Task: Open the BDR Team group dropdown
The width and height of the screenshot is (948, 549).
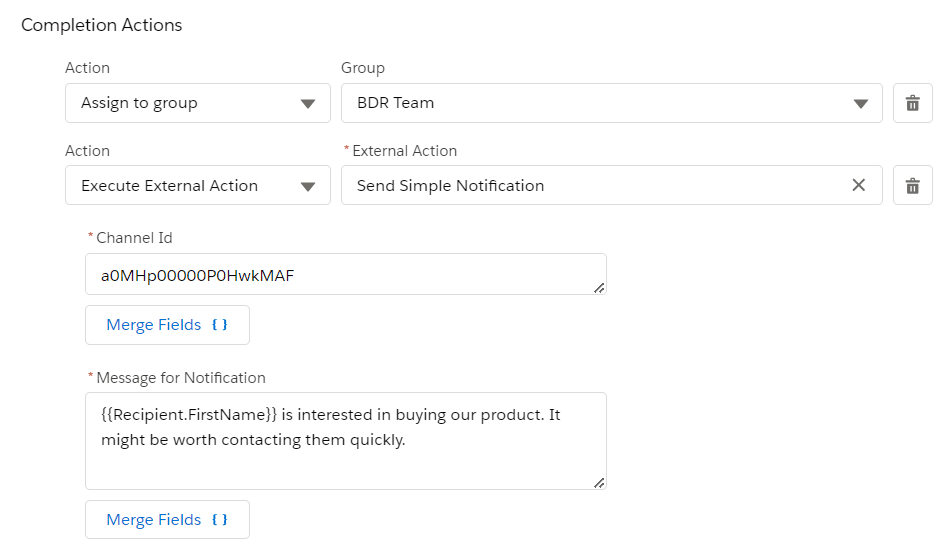Action: pos(612,103)
